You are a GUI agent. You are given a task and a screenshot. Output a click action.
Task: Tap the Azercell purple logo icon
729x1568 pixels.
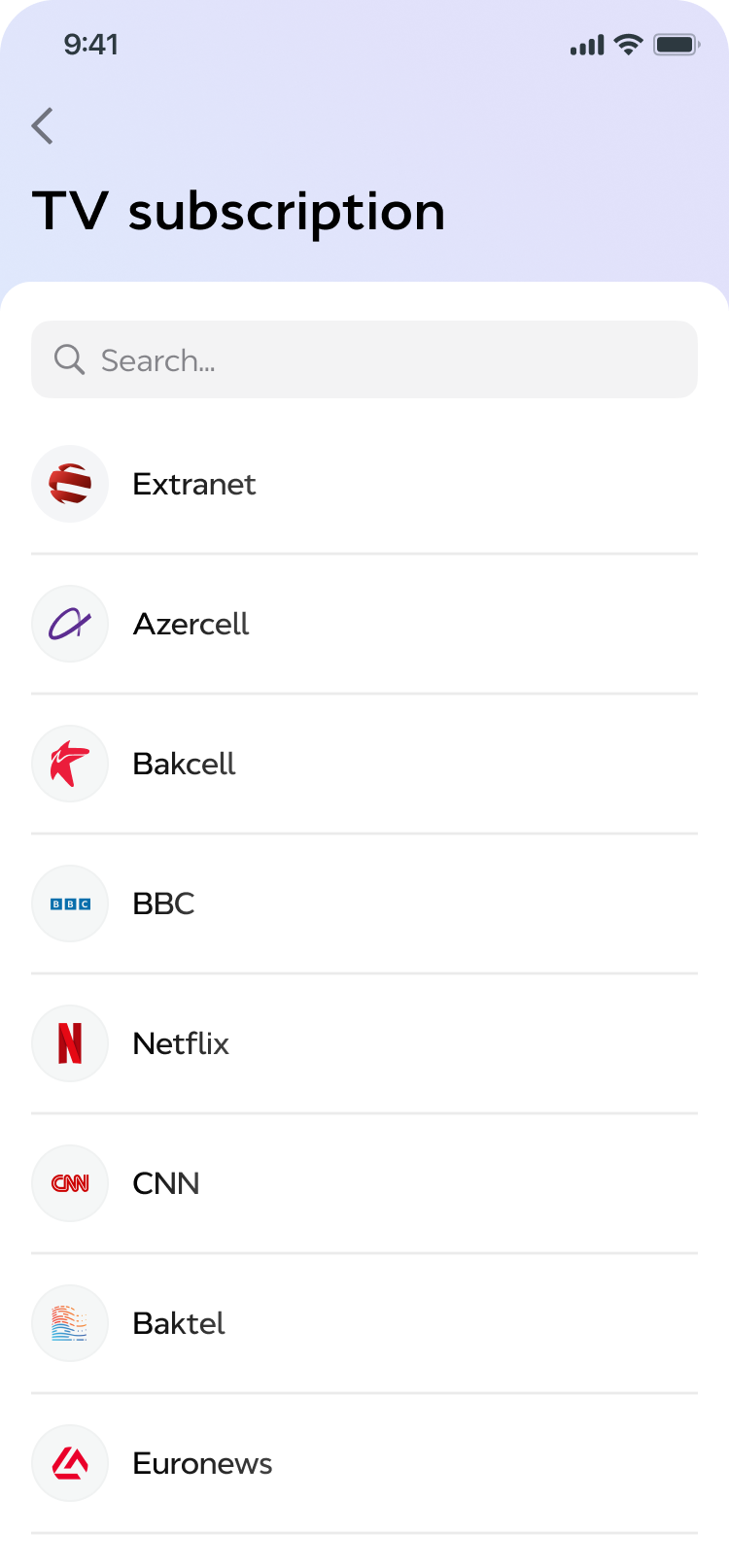coord(70,624)
